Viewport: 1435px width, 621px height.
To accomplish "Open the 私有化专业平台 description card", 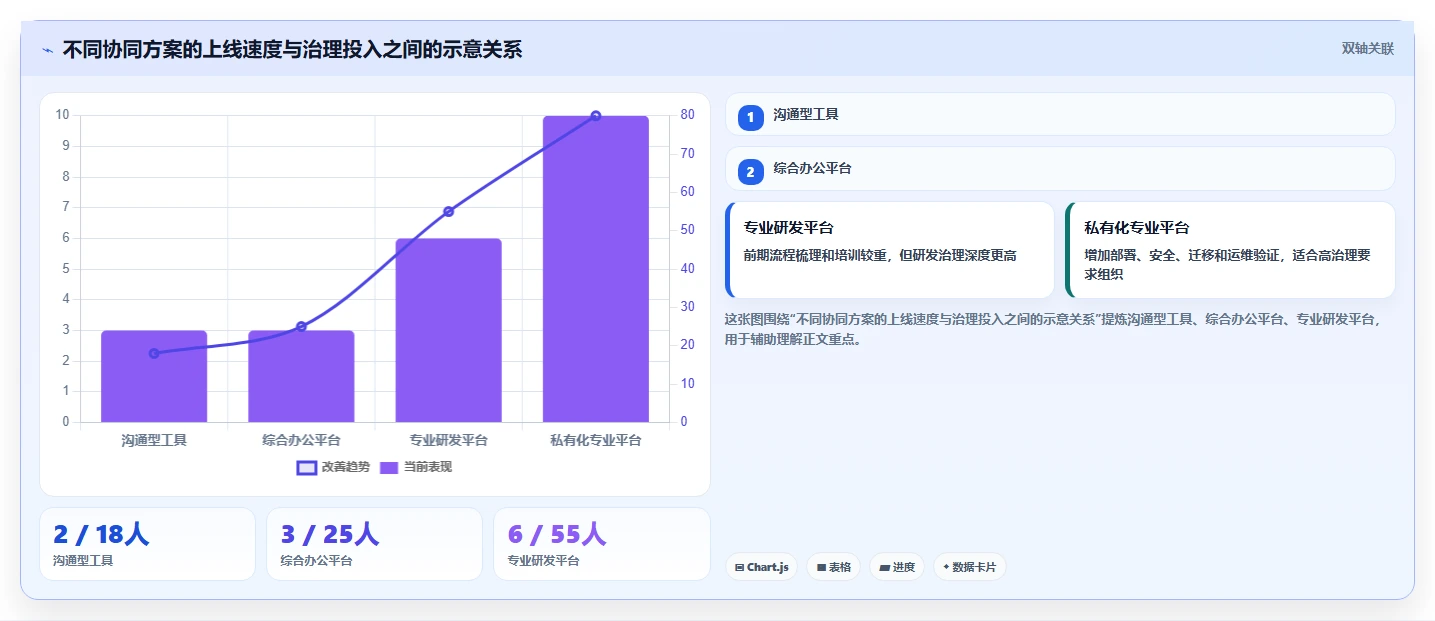I will click(1230, 250).
